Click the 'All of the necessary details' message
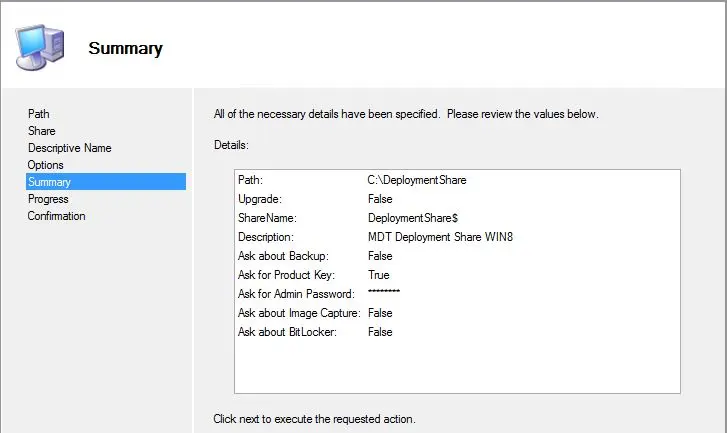The width and height of the screenshot is (727, 433). click(x=406, y=114)
